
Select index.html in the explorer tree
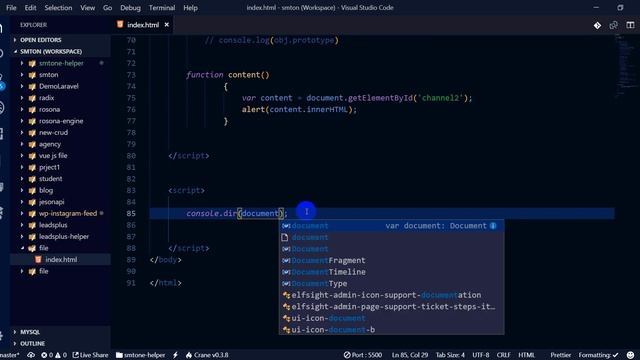coord(61,260)
